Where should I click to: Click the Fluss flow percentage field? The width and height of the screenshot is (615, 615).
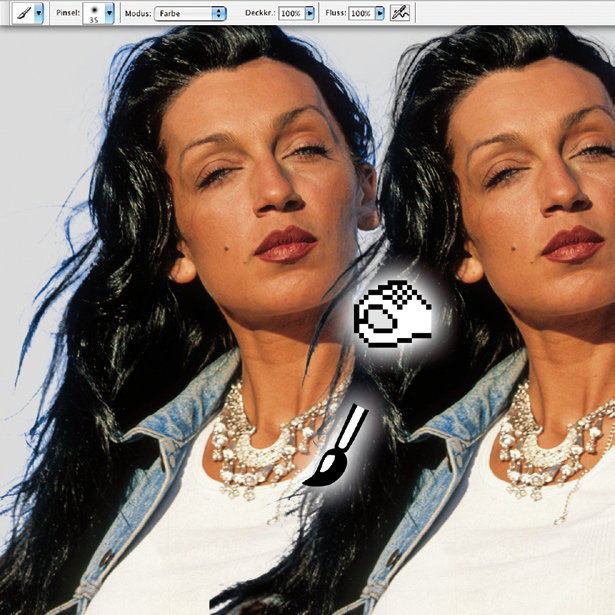(361, 14)
